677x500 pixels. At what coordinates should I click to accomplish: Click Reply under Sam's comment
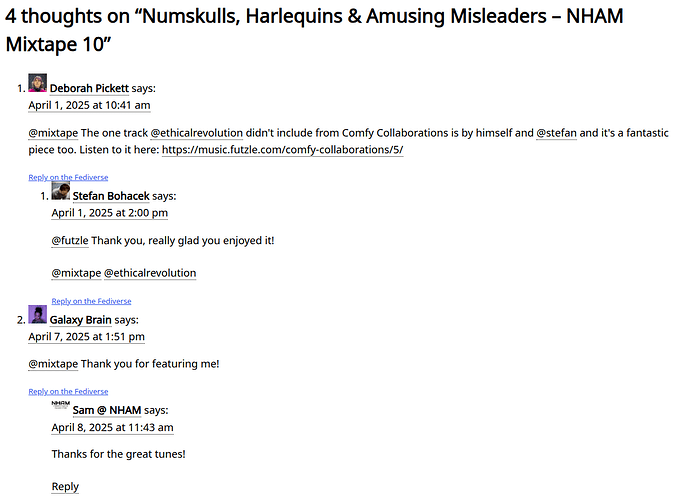click(x=65, y=487)
